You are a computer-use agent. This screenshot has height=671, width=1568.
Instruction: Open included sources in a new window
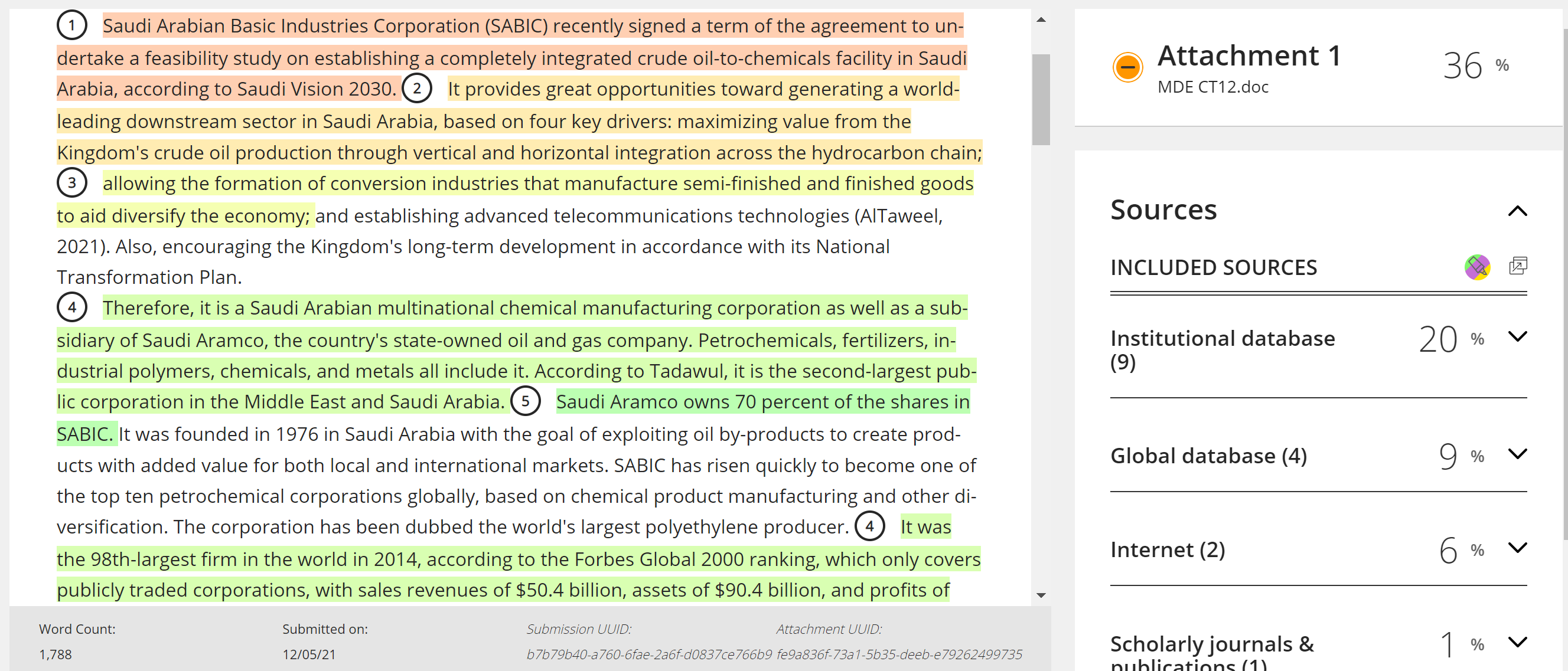[x=1518, y=267]
